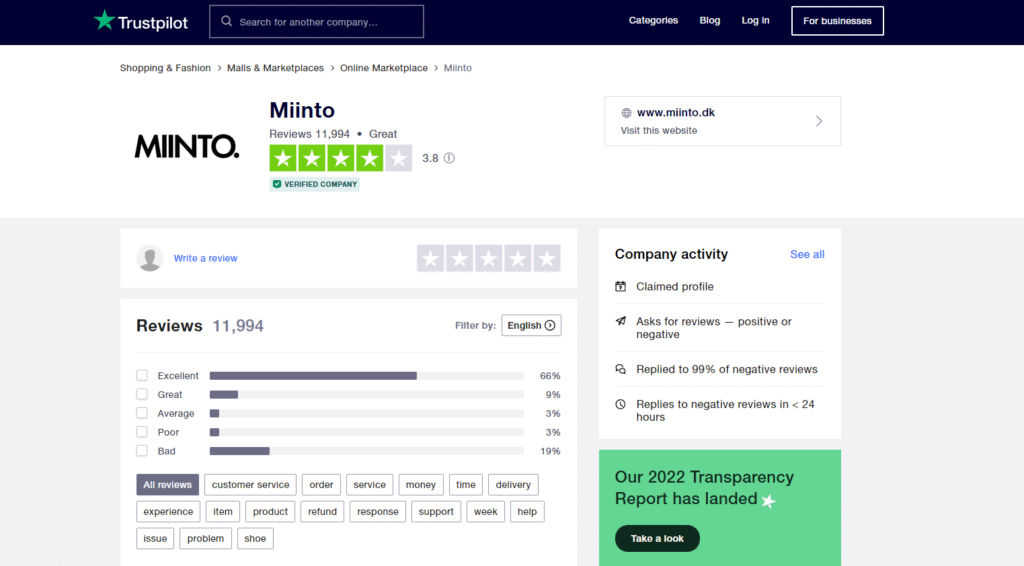Rate three stars in the review widget
Screen dimensions: 1024x566
[x=488, y=259]
